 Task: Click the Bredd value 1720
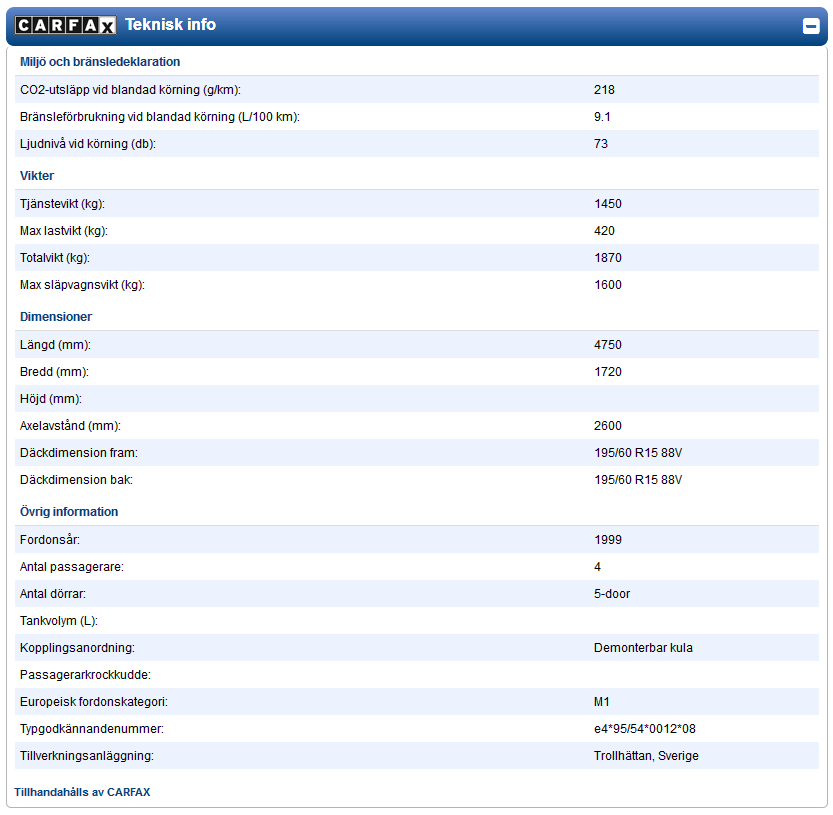[x=608, y=372]
